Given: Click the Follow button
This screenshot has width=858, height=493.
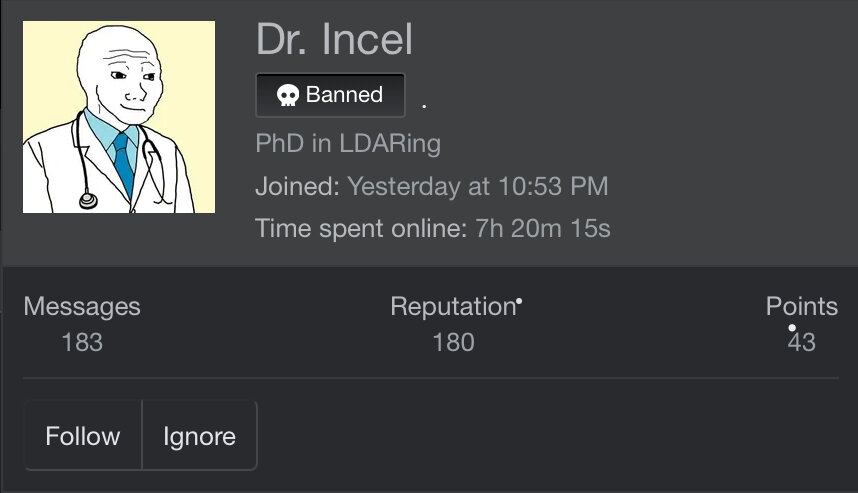Looking at the screenshot, I should tap(83, 436).
